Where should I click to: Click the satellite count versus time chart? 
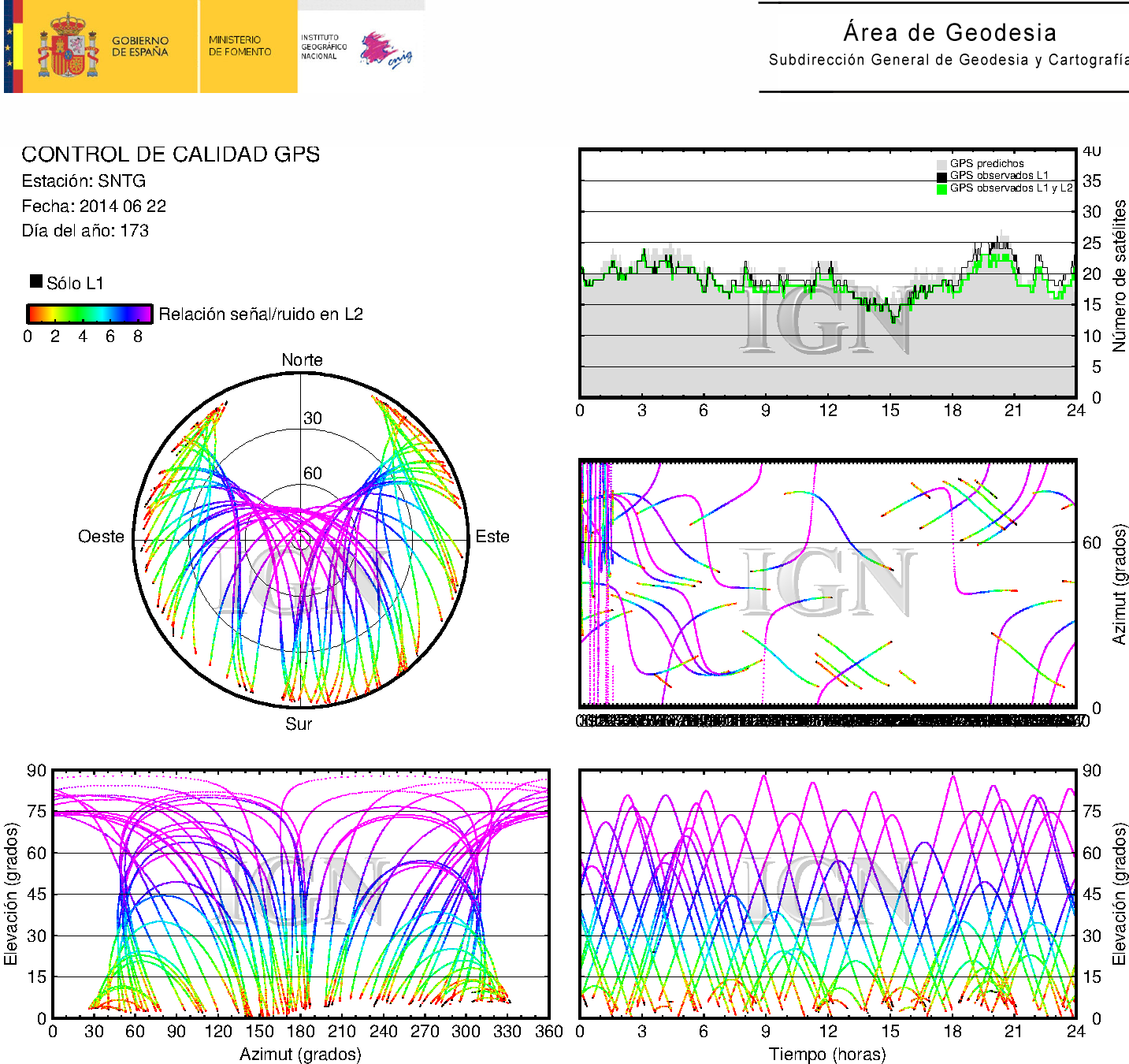pyautogui.click(x=828, y=273)
